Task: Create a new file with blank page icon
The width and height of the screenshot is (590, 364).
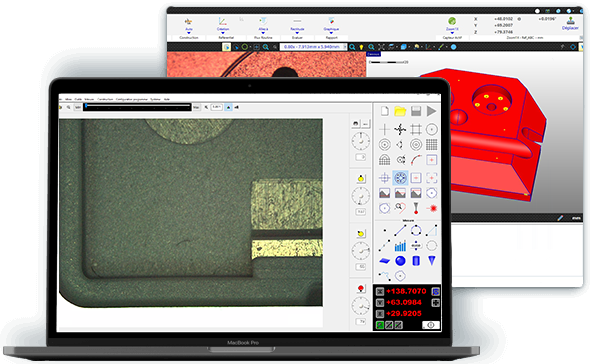Action: pos(385,111)
